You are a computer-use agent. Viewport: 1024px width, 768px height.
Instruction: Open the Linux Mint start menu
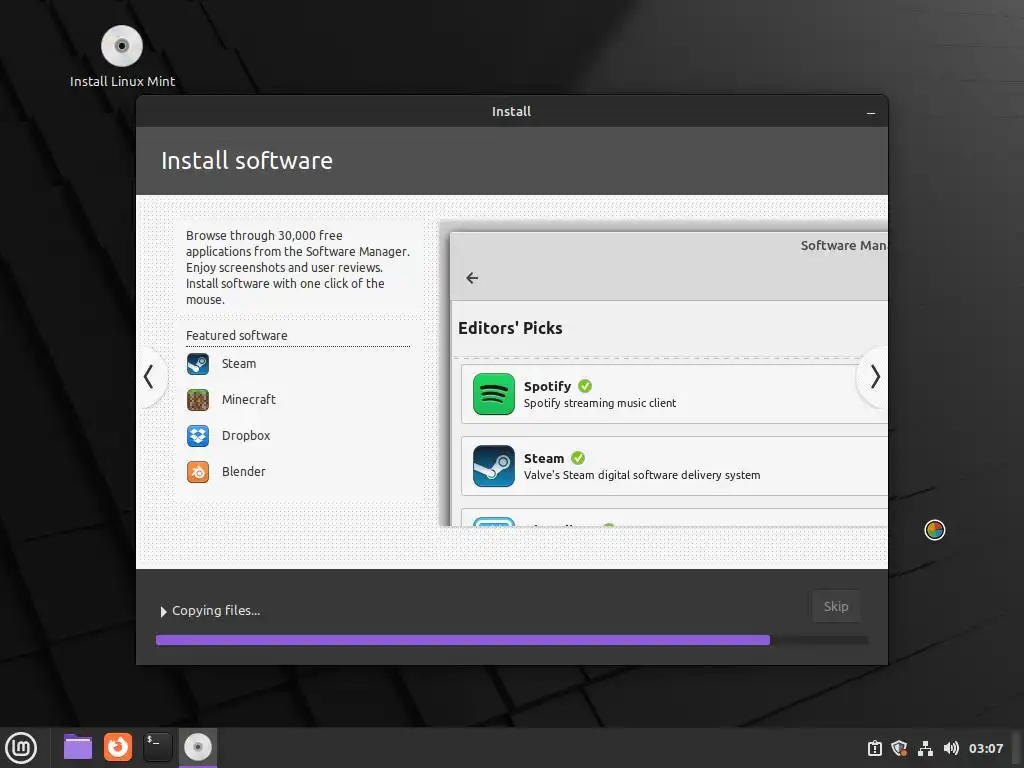[21, 748]
